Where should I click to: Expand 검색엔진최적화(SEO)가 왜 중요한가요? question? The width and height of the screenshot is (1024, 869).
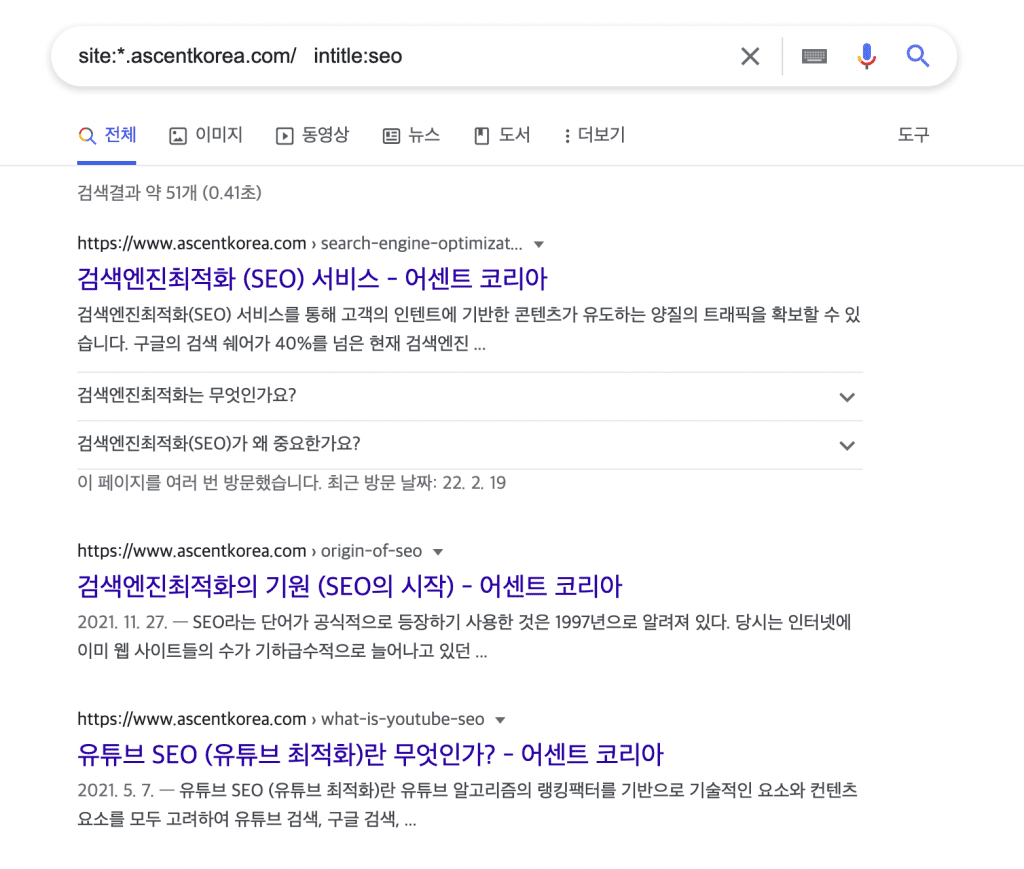click(470, 445)
